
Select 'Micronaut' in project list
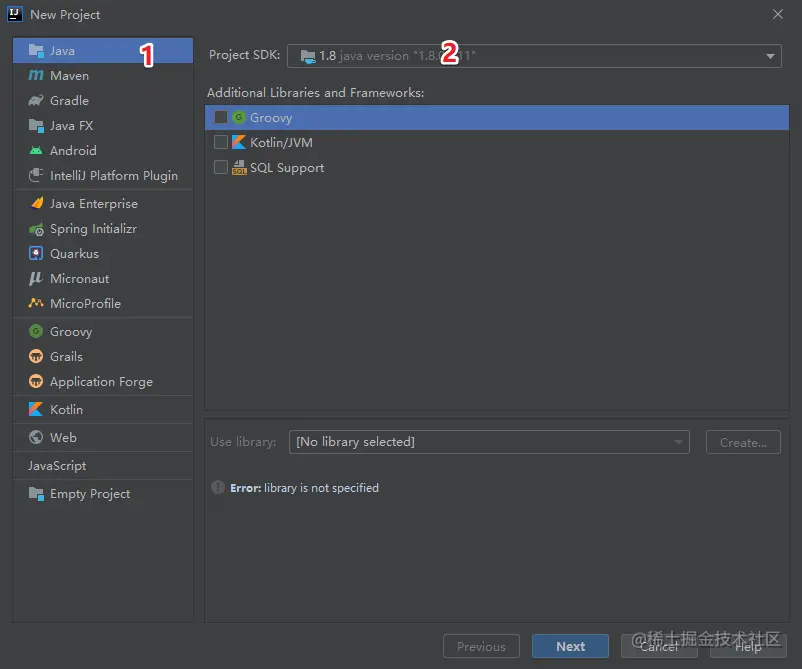(x=103, y=279)
